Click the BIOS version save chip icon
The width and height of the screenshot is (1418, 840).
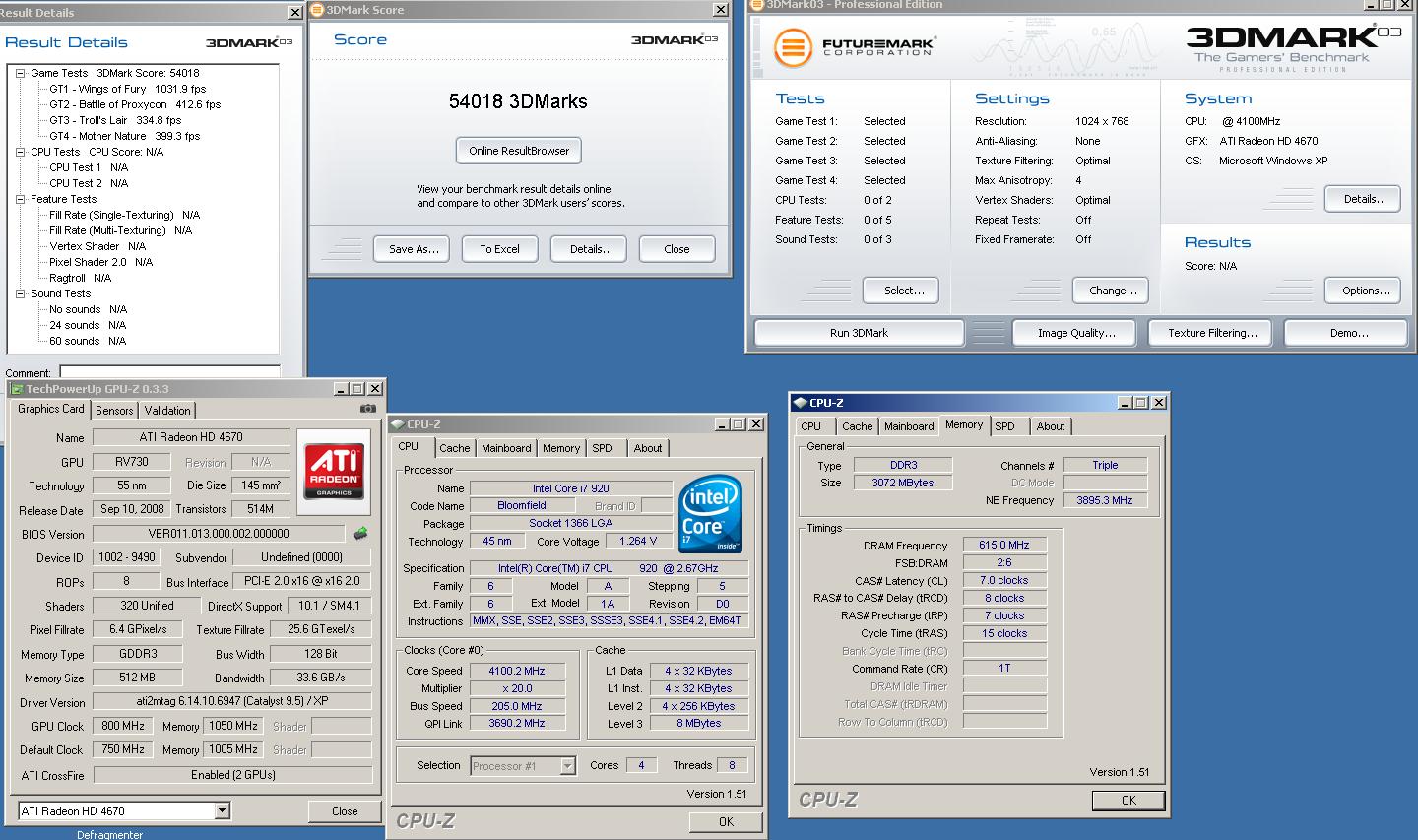(360, 534)
